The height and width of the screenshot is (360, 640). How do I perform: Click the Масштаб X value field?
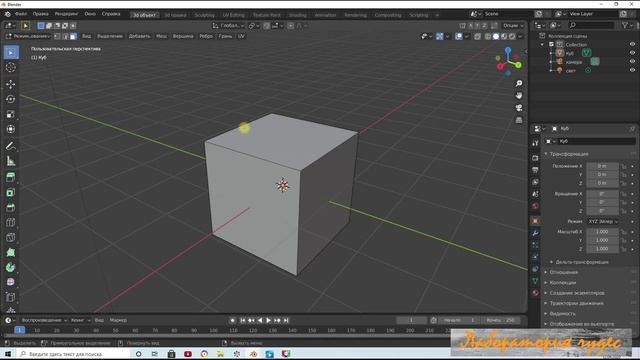[x=602, y=232]
